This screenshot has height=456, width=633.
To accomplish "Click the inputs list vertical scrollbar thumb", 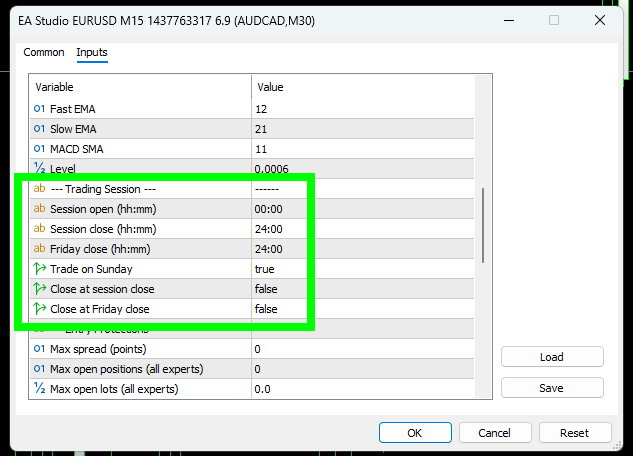I will click(483, 226).
